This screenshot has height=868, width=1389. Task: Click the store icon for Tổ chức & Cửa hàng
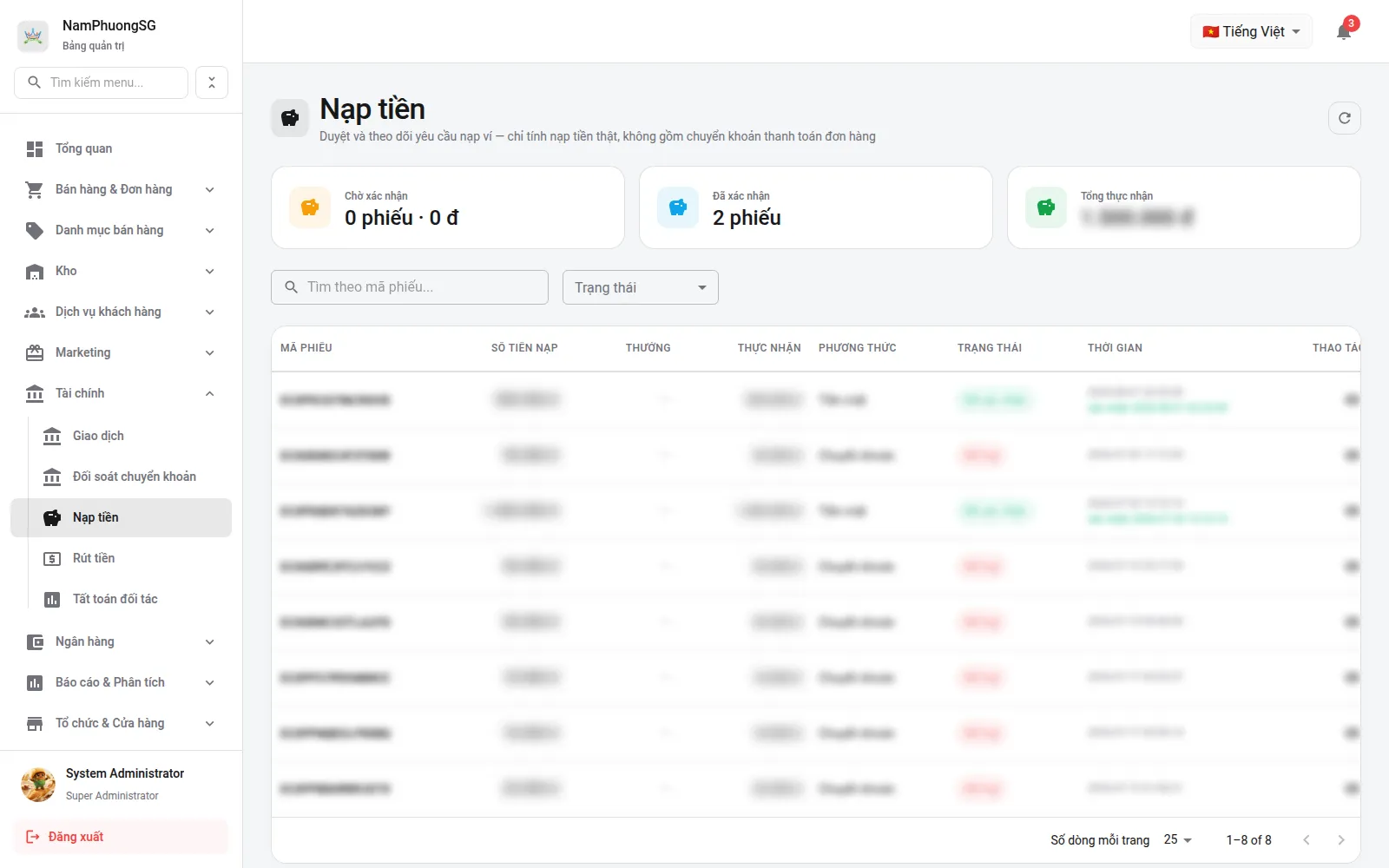pos(35,723)
